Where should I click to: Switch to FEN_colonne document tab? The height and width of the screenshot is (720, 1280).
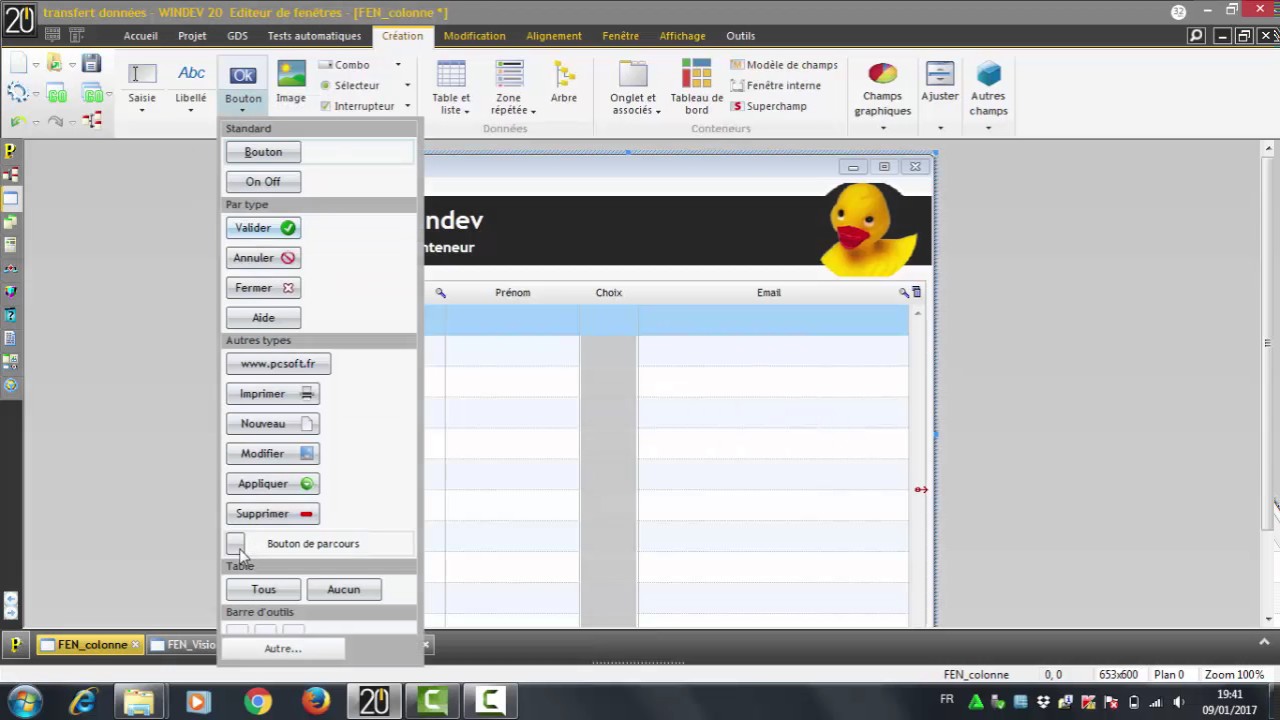[91, 645]
